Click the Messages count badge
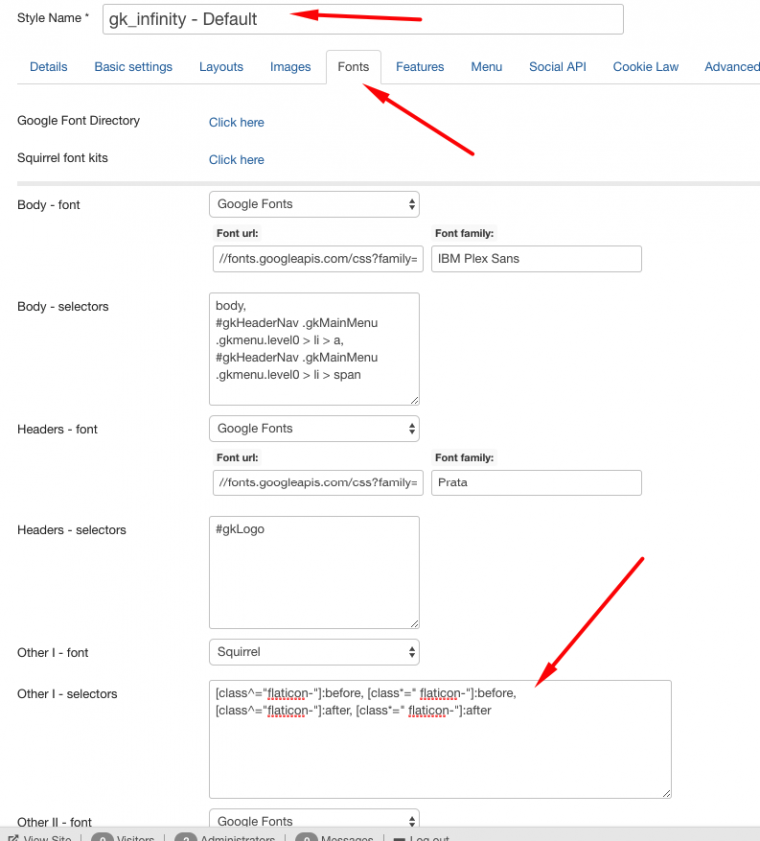Viewport: 760px width, 841px height. tap(307, 838)
